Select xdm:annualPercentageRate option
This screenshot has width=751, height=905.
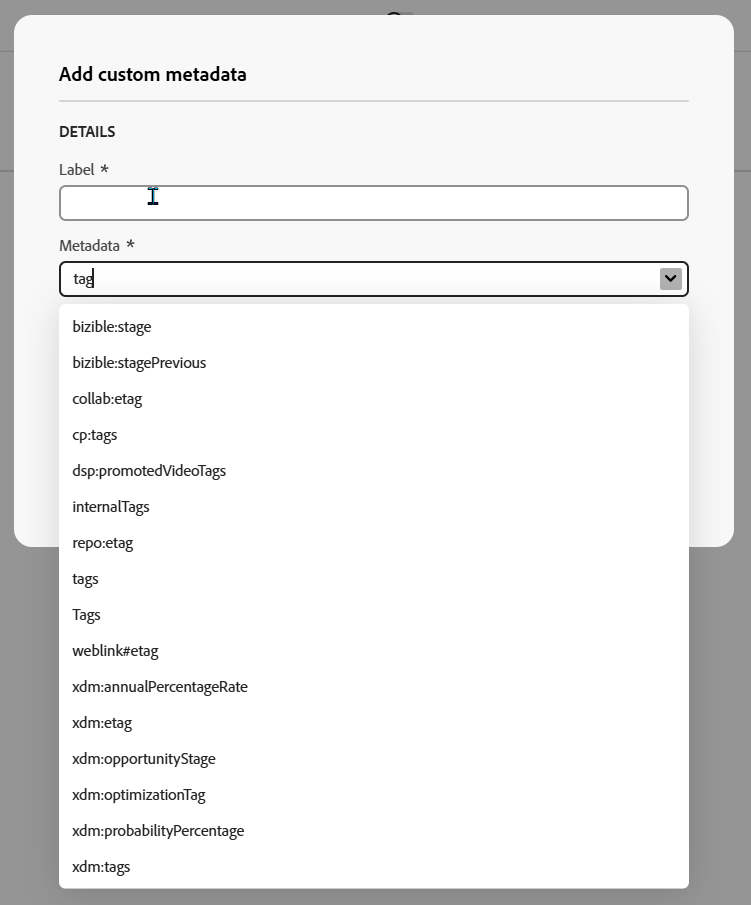pyautogui.click(x=160, y=687)
